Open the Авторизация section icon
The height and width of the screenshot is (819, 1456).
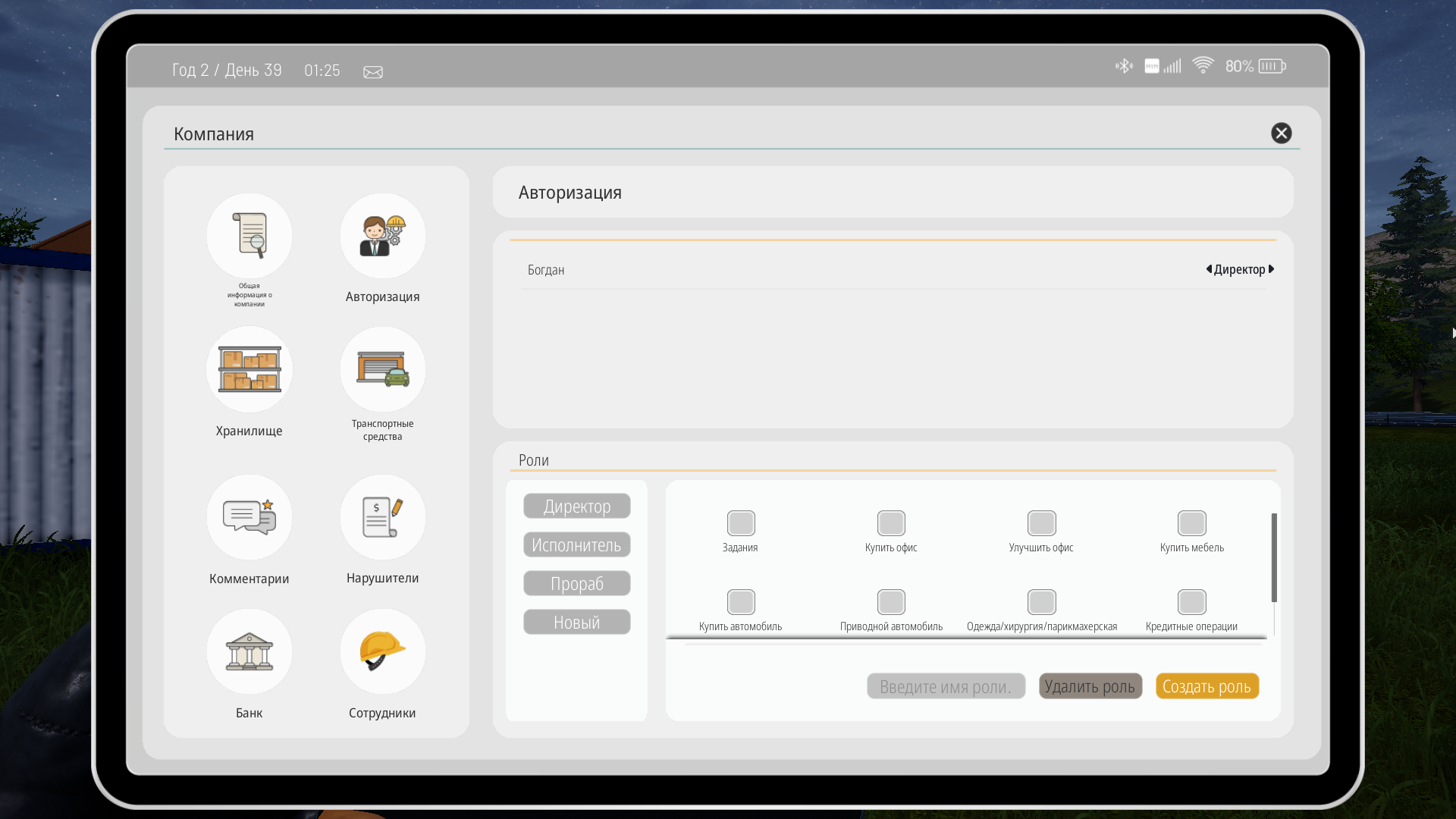coord(382,236)
